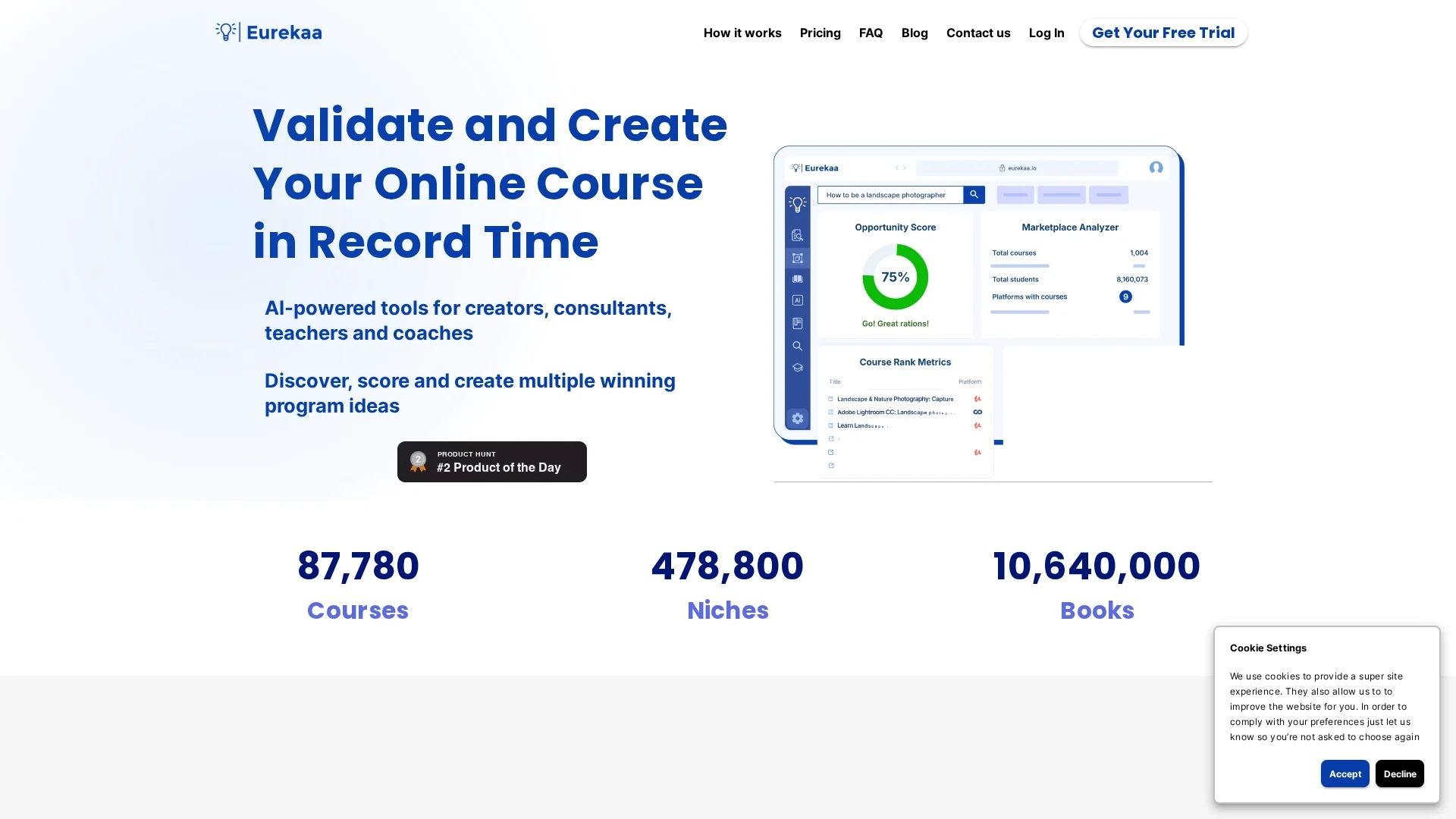Click the Product Hunt medal icon
1456x819 pixels.
click(x=418, y=462)
